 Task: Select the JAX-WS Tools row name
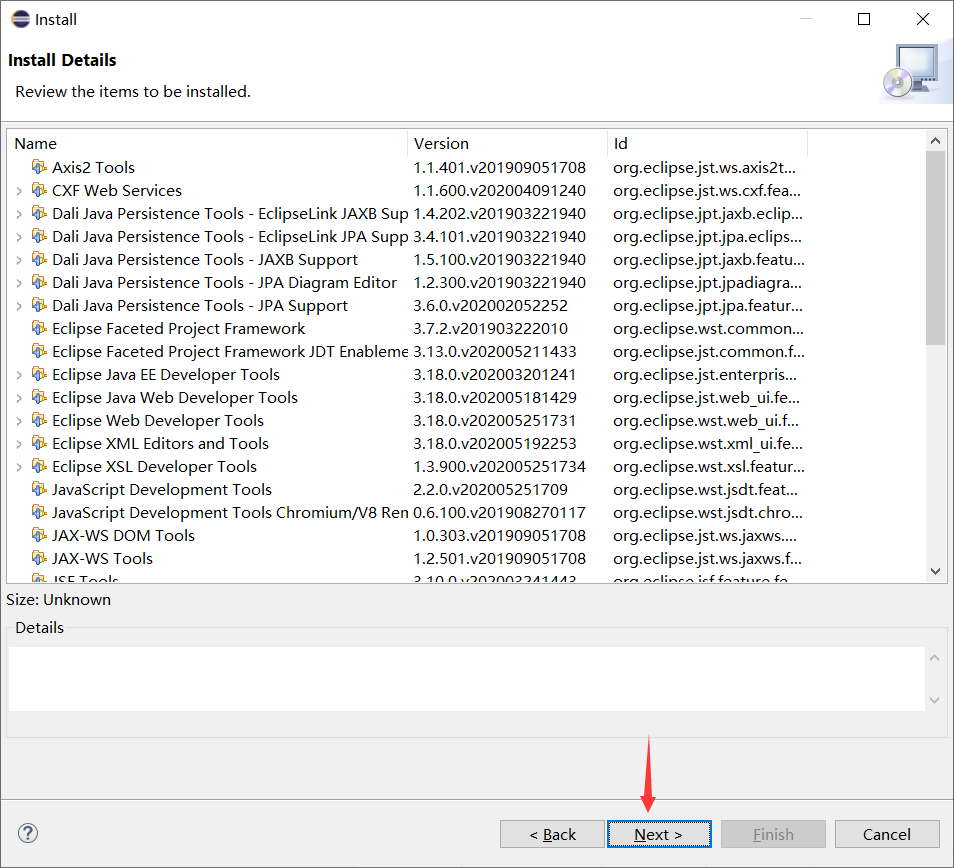[x=102, y=558]
